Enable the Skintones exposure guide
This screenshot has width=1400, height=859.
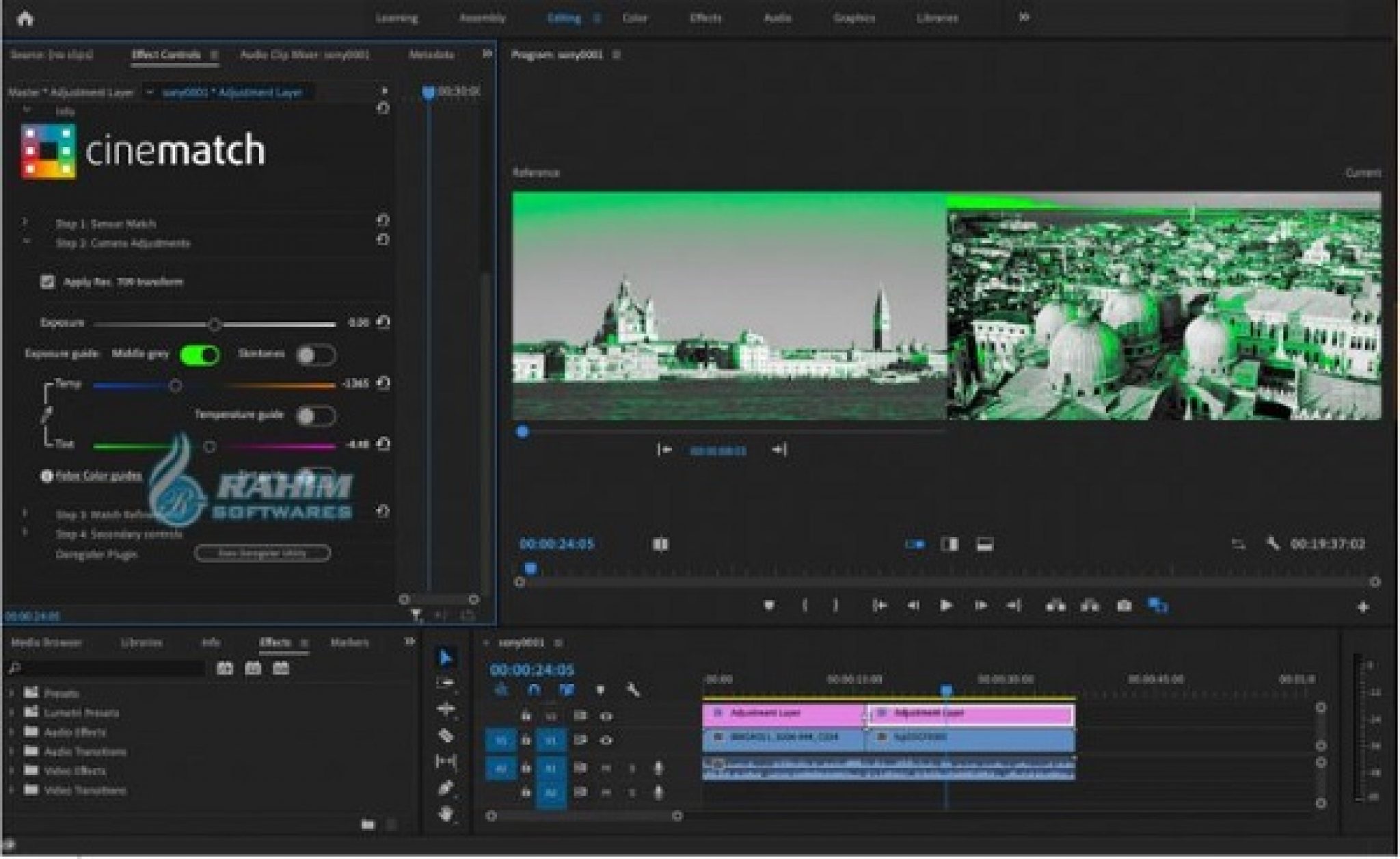[x=315, y=355]
